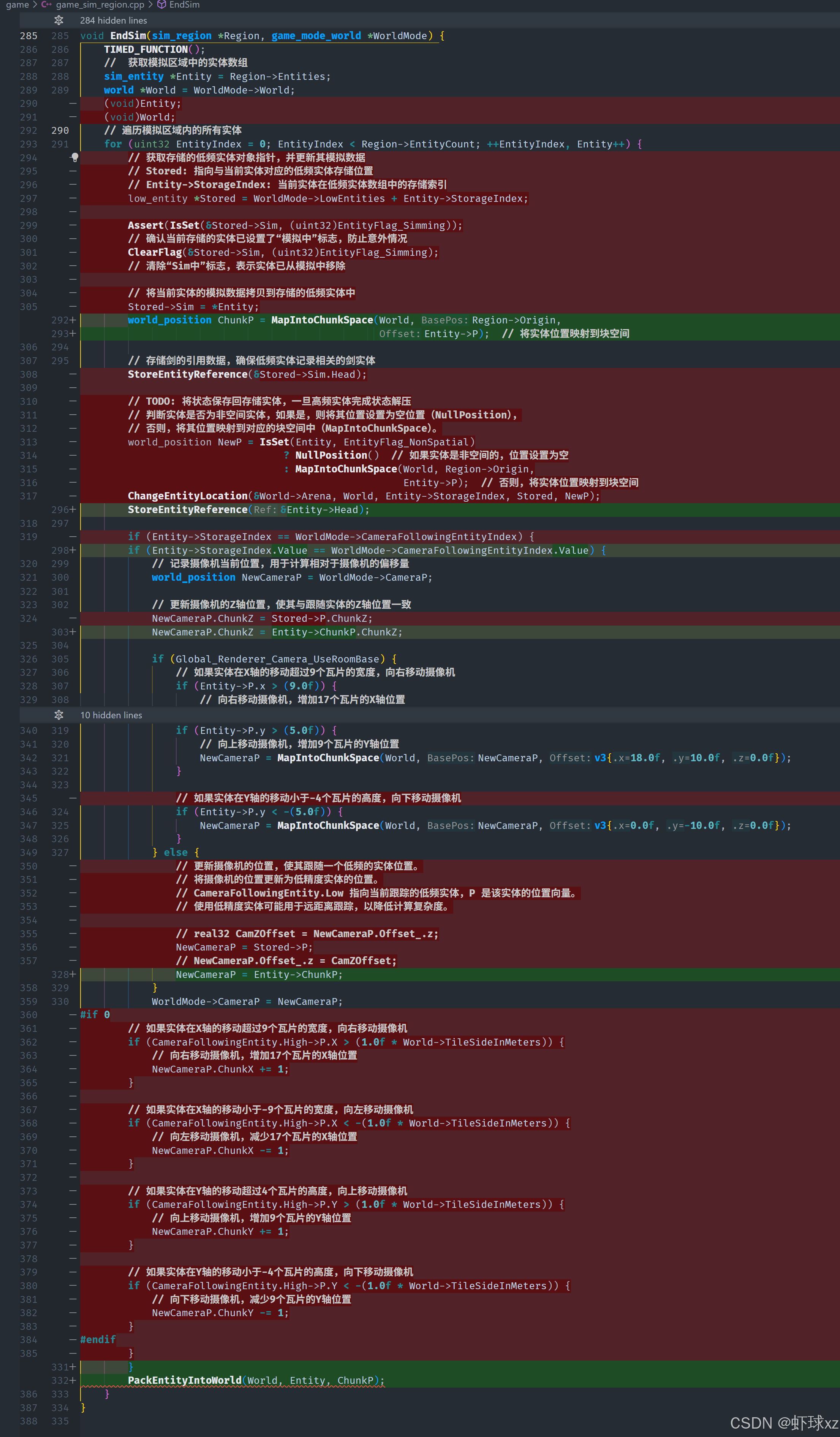840x1437 pixels.
Task: Open the game_sim_region.cpp breadcrumb item
Action: pos(100,5)
